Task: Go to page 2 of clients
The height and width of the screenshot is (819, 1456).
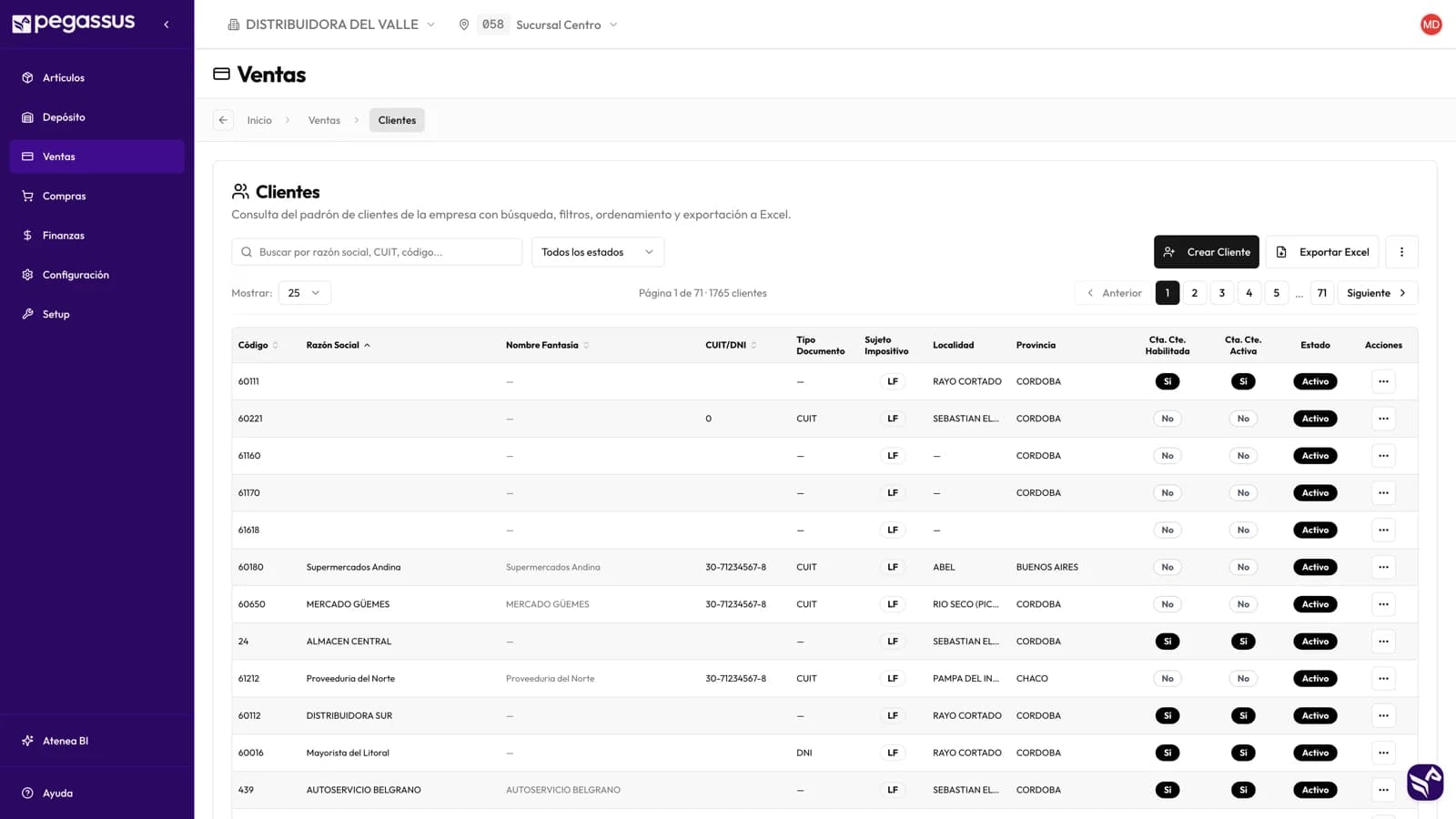Action: coord(1195,293)
